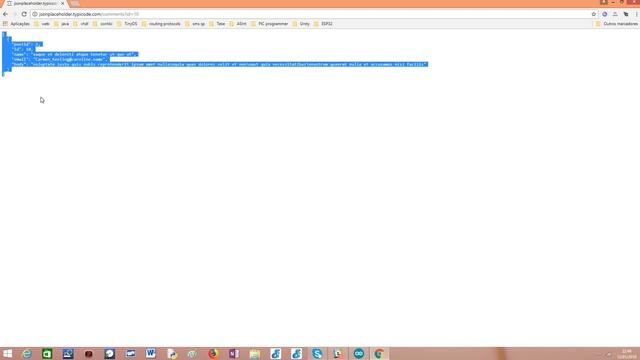The height and width of the screenshot is (360, 640).
Task: Click the site information icon in address bar
Action: pos(35,14)
